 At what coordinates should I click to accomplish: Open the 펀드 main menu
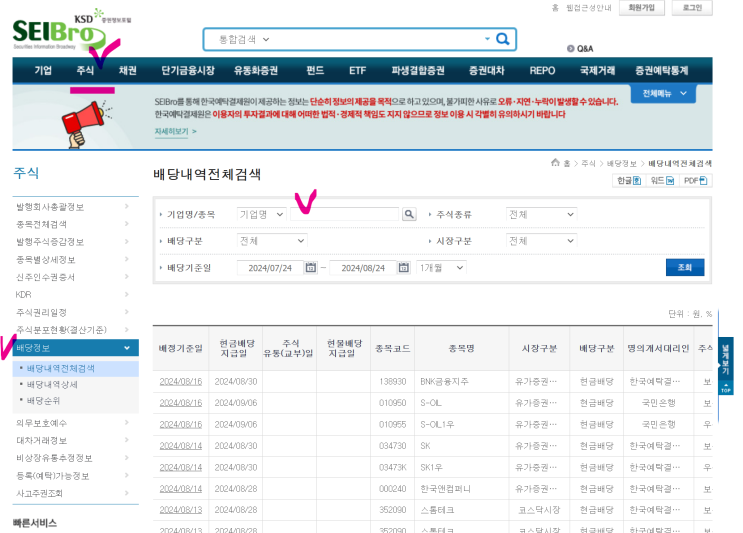tap(315, 71)
